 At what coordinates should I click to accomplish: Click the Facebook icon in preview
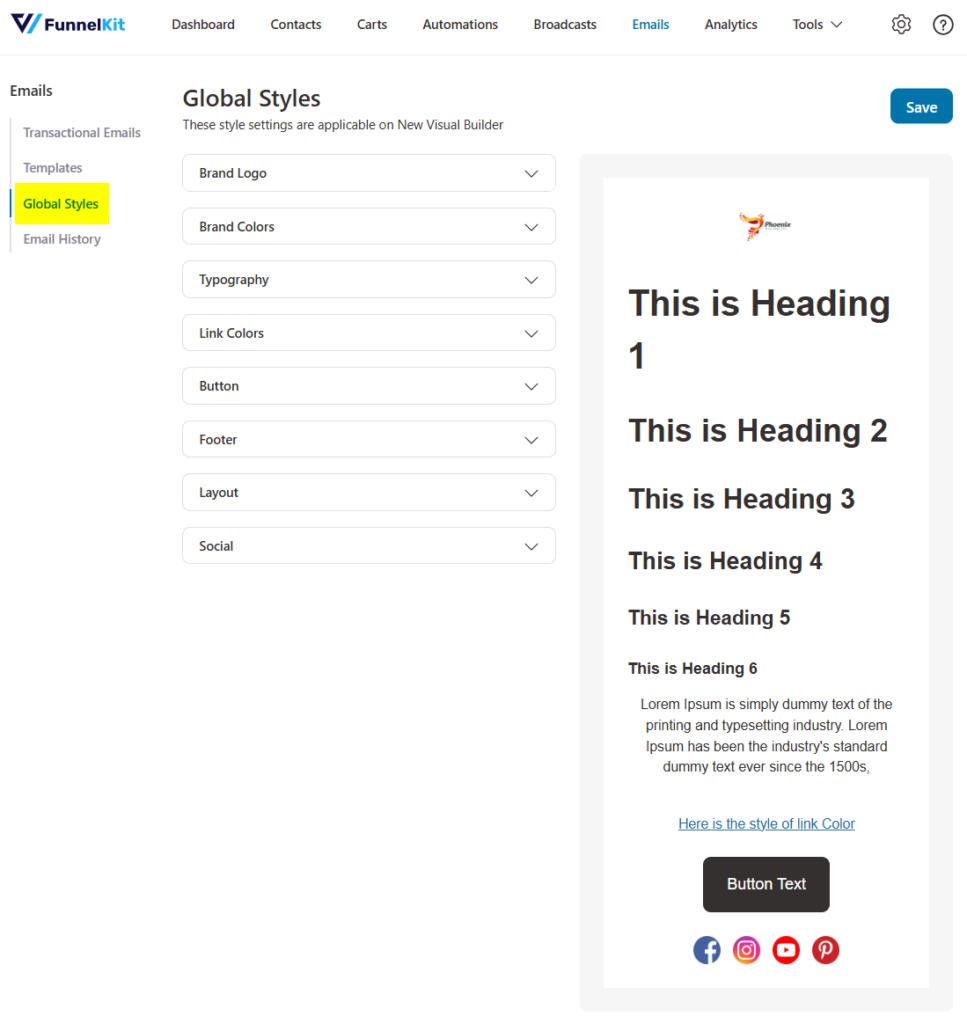[706, 950]
